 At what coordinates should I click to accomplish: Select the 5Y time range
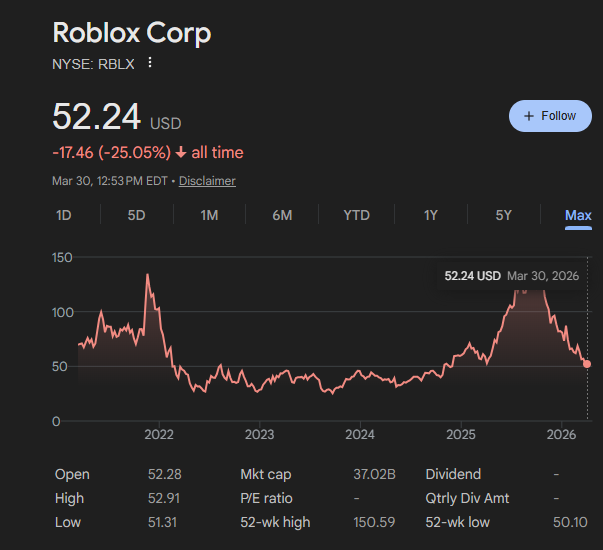pyautogui.click(x=503, y=215)
